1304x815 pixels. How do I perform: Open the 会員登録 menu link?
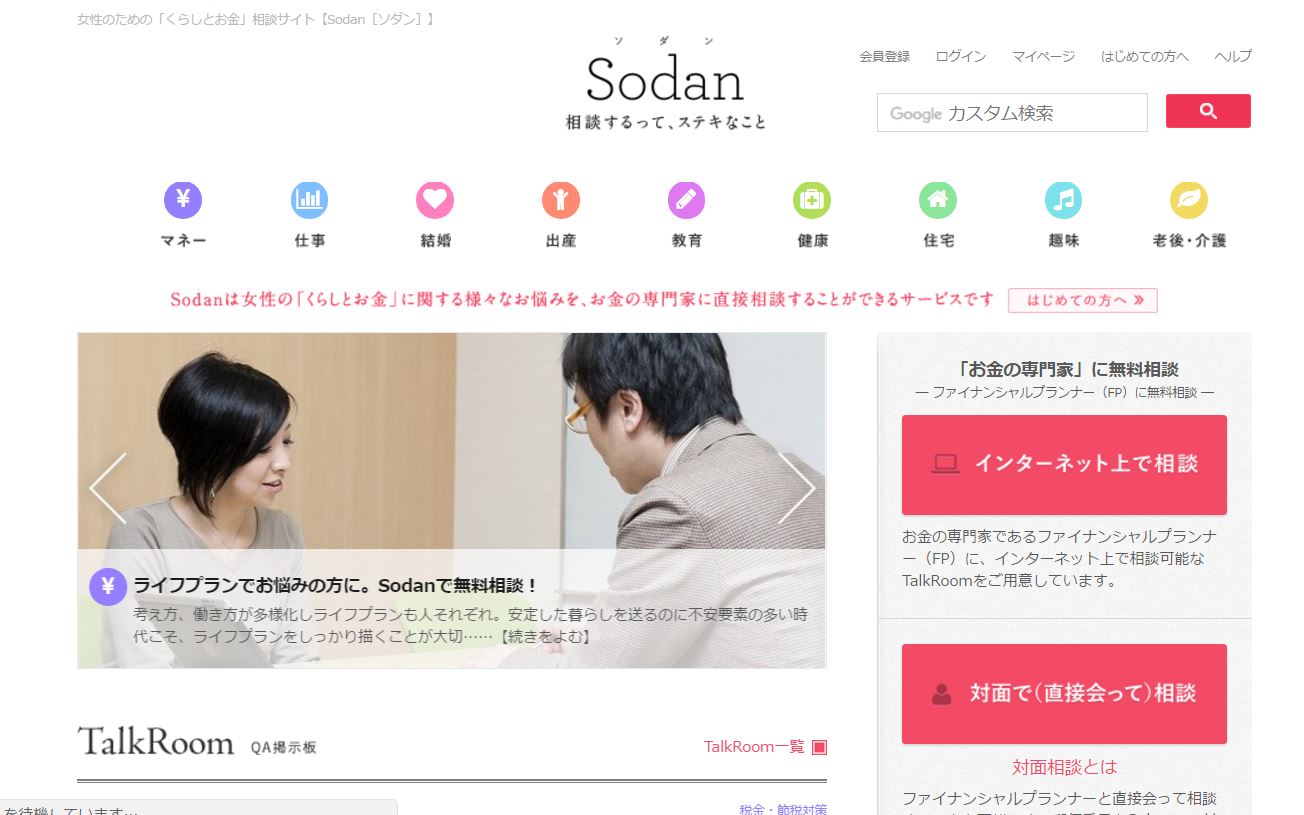tap(885, 57)
